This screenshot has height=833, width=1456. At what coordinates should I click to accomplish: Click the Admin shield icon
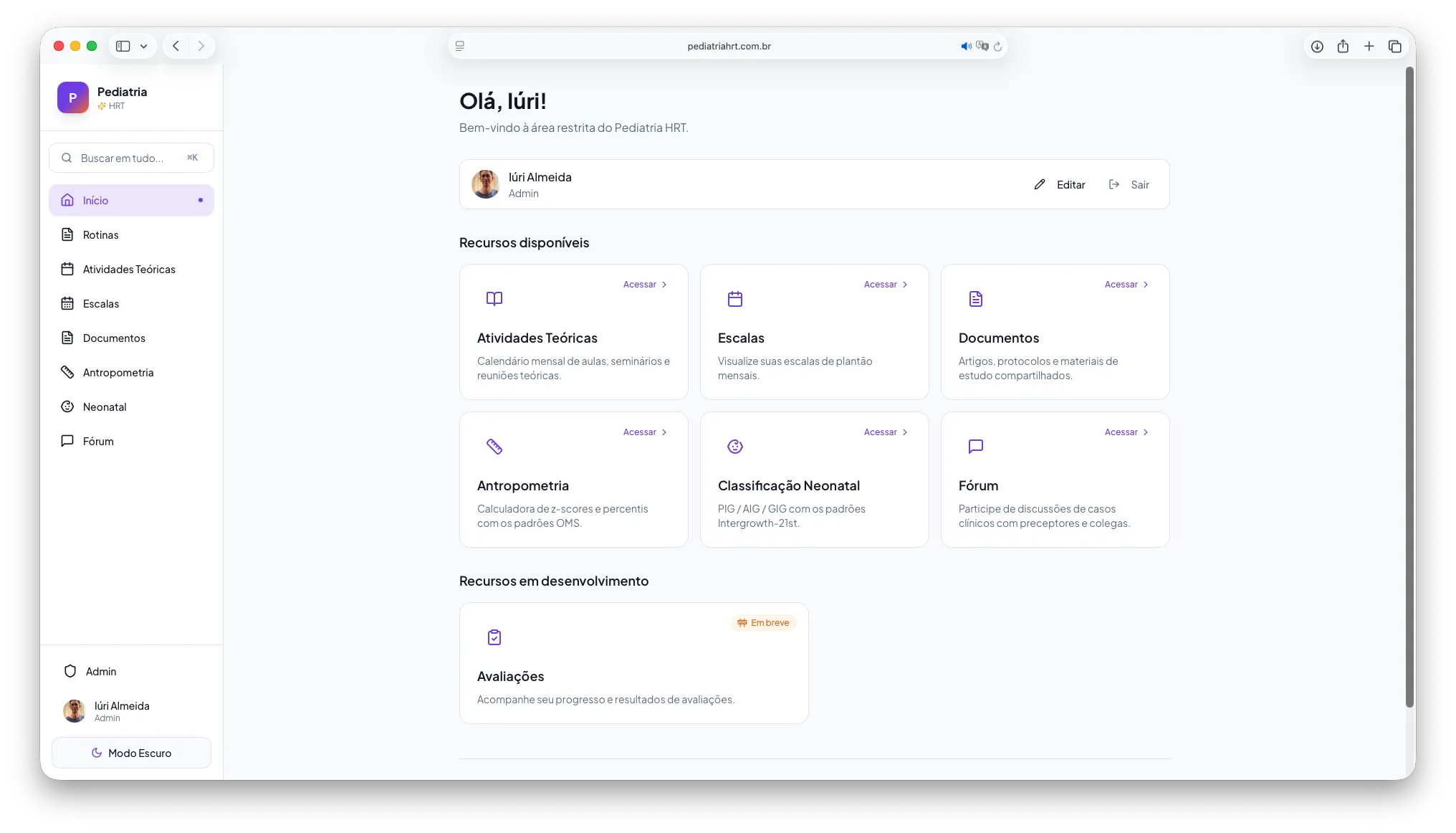70,671
